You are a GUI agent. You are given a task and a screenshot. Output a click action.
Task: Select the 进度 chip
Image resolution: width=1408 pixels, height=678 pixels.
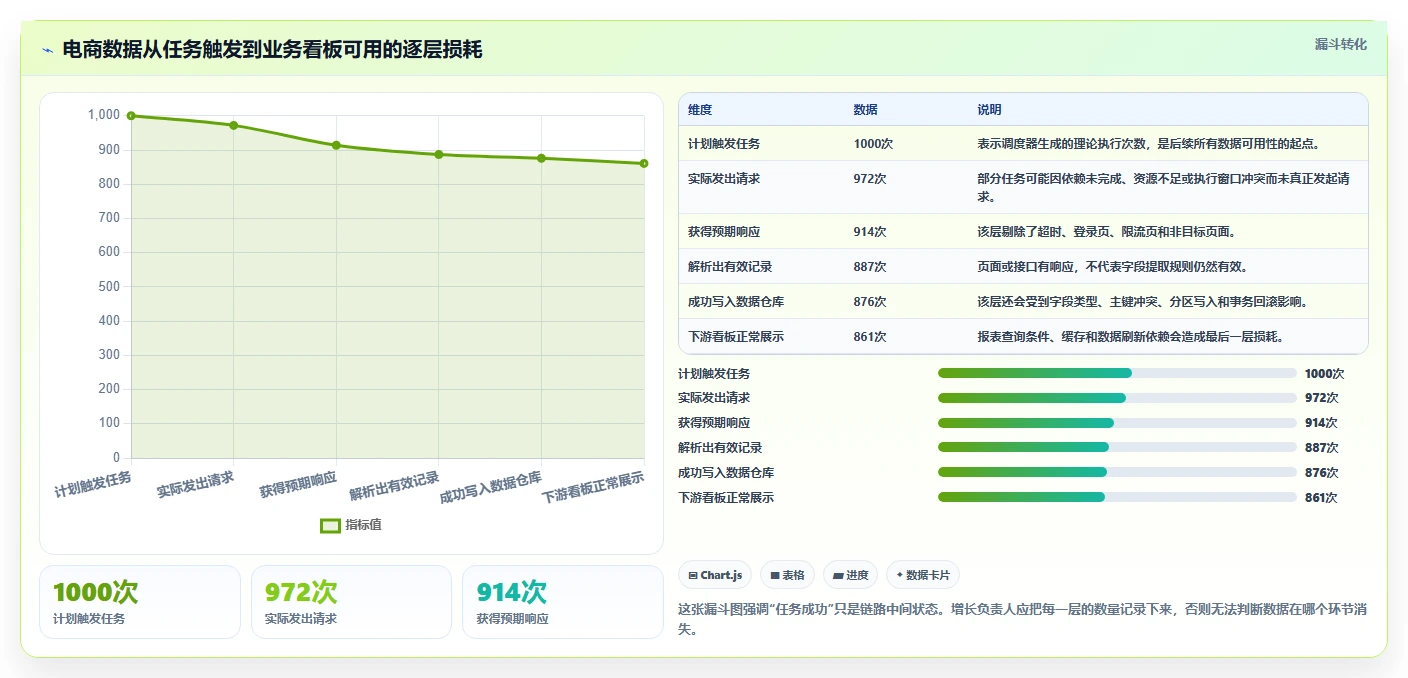tap(851, 575)
